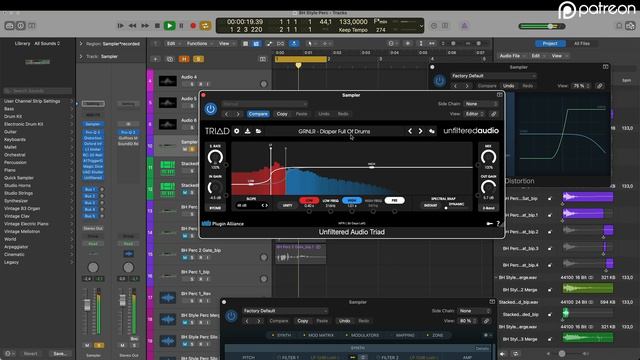Click the green Play button
Viewport: 640px width, 360px height.
pos(169,26)
